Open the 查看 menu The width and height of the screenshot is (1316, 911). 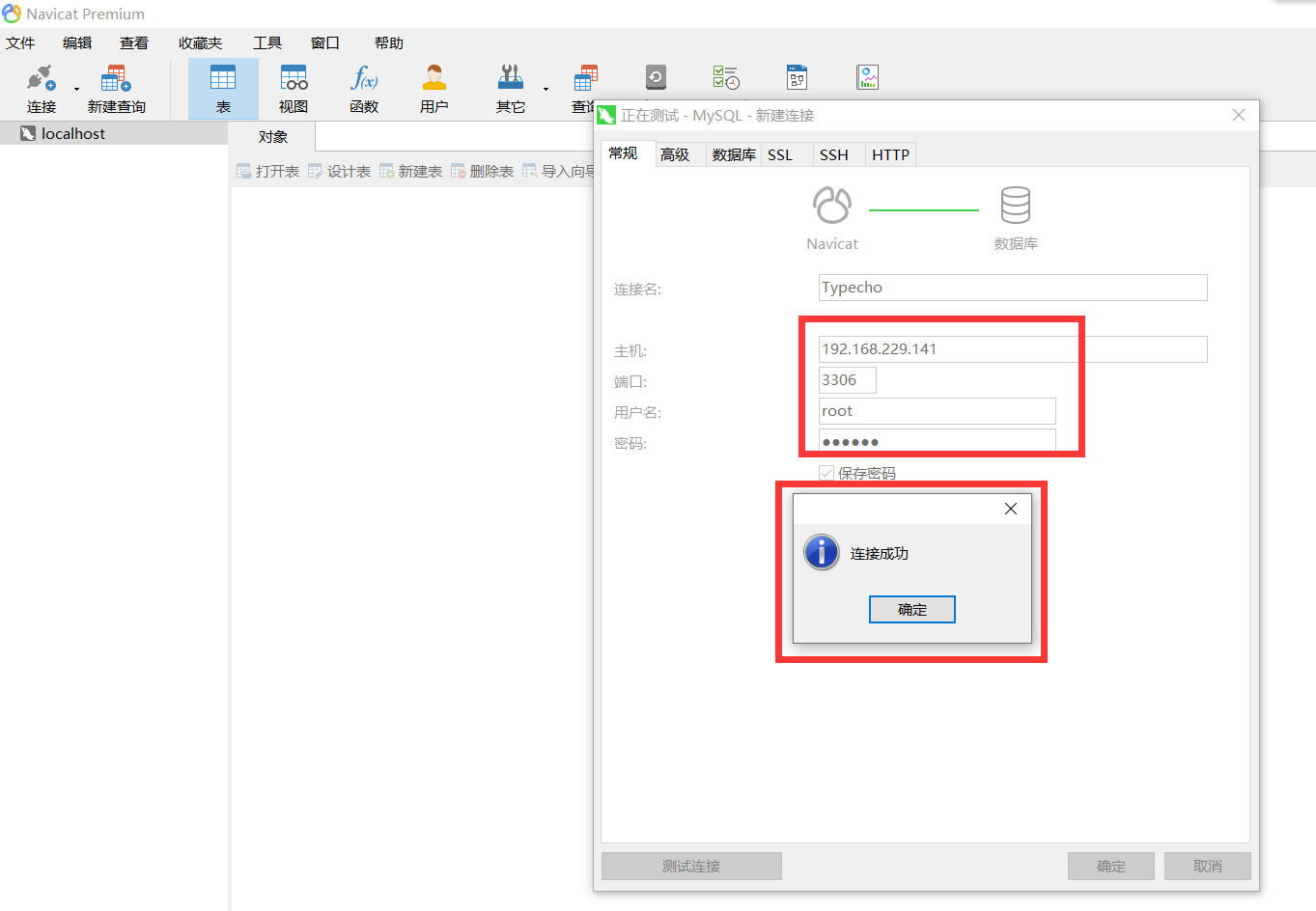point(134,43)
